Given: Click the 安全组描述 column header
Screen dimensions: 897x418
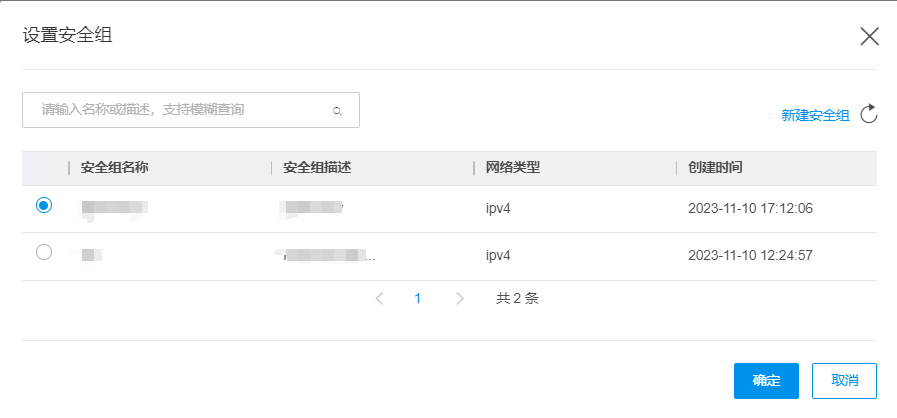Looking at the screenshot, I should tap(317, 168).
